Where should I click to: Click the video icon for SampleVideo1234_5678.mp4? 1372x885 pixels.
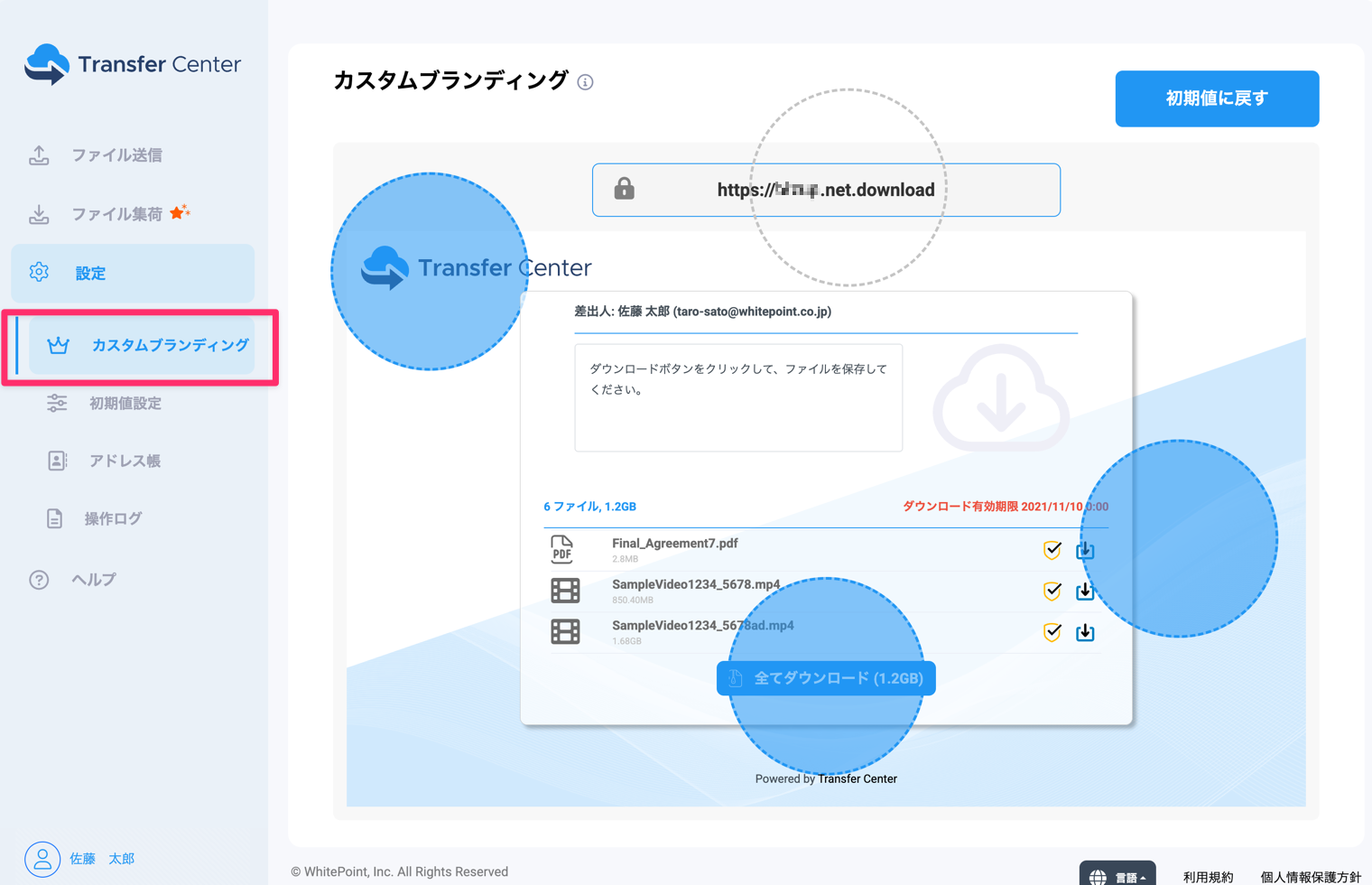point(566,591)
